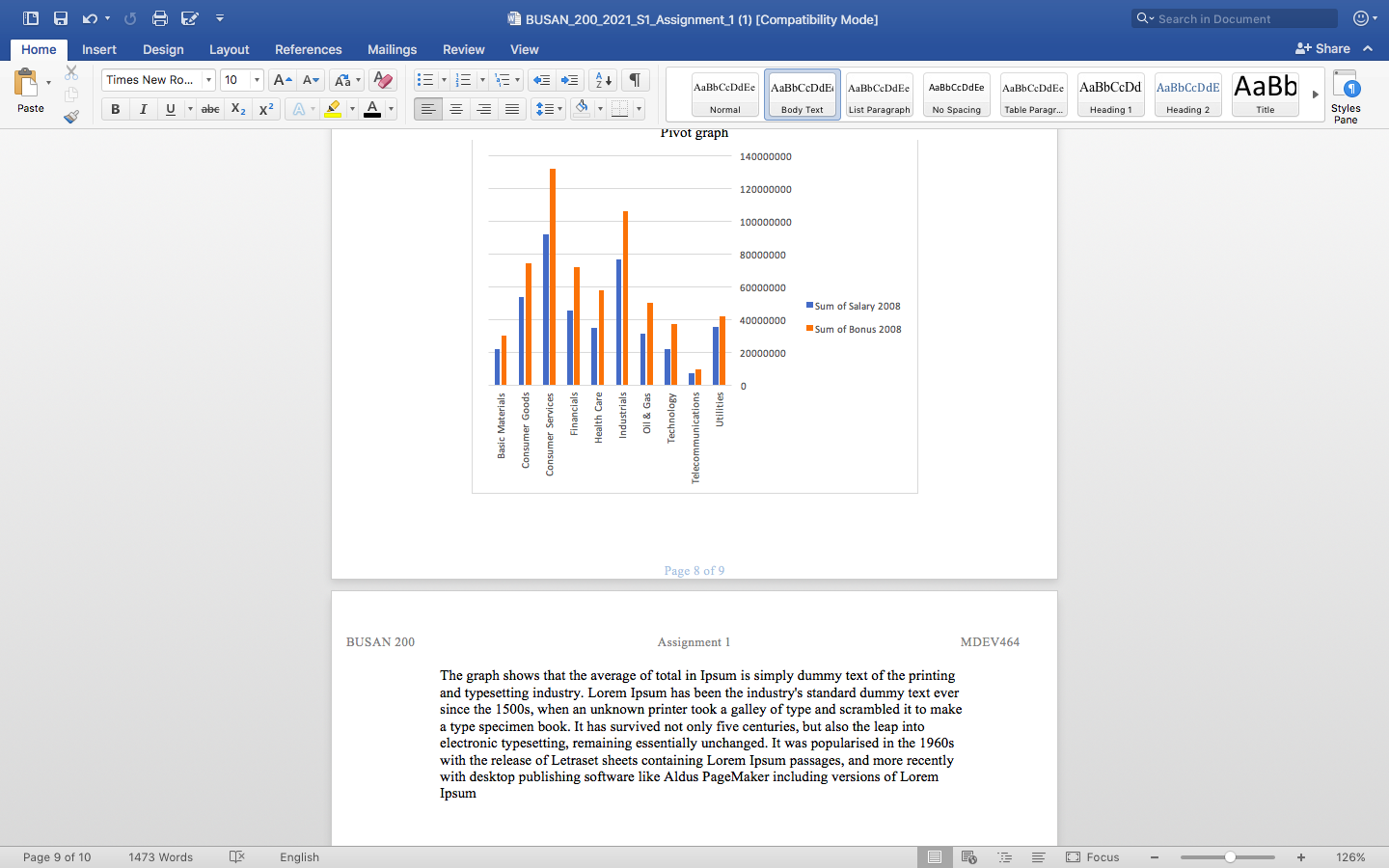
Task: Show paragraph marks with pilcrow icon
Action: point(635,80)
